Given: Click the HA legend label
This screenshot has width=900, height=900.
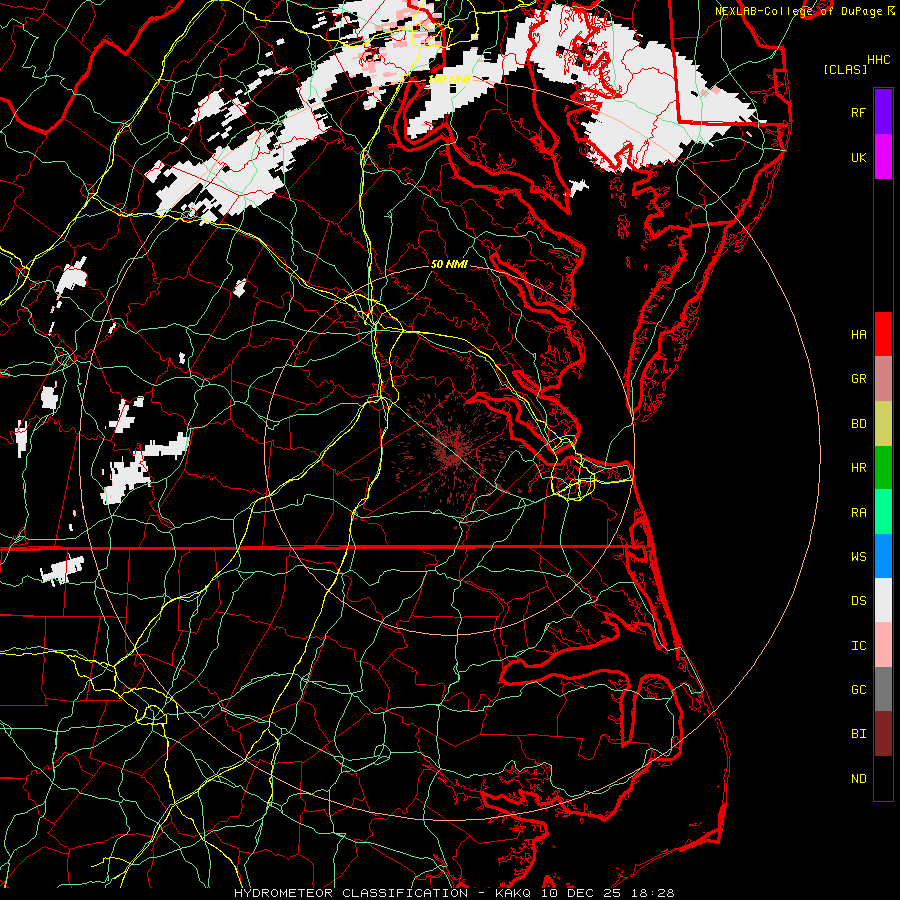Looking at the screenshot, I should click(x=858, y=334).
